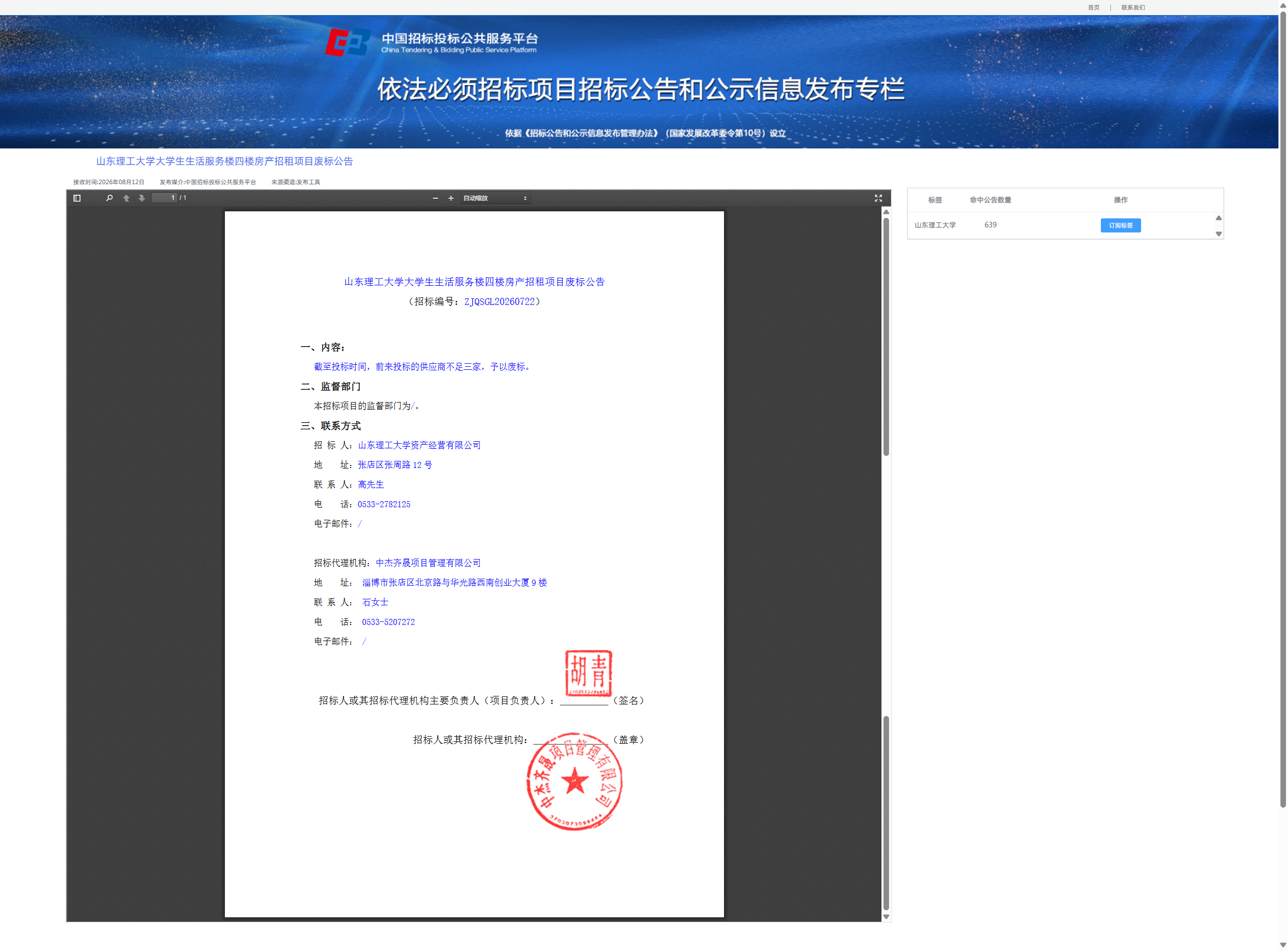Switch PDF viewer to presentation fullscreen mode
Image resolution: width=1288 pixels, height=950 pixels.
pos(878,198)
